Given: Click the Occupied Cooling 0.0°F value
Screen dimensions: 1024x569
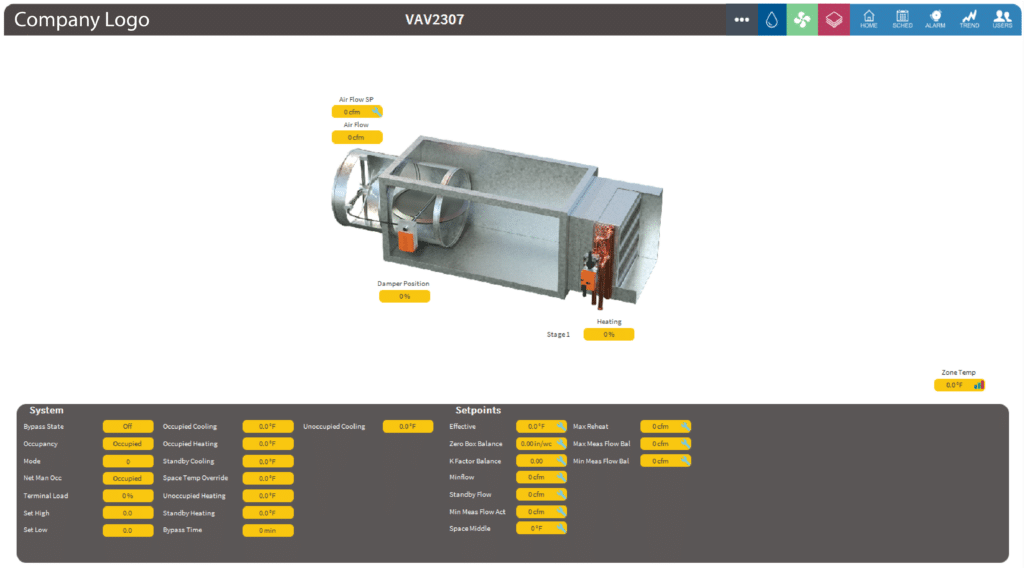Looking at the screenshot, I should coord(268,427).
